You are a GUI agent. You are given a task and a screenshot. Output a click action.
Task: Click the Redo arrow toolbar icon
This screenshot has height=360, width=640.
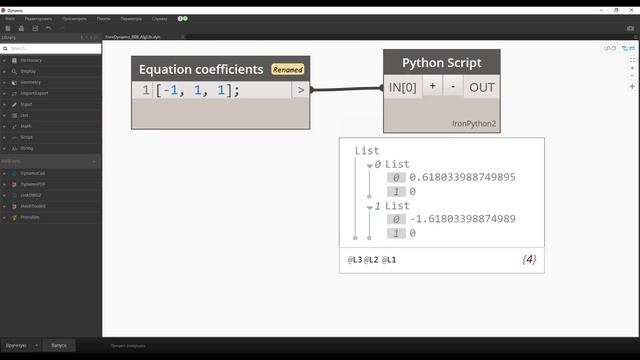coord(62,28)
